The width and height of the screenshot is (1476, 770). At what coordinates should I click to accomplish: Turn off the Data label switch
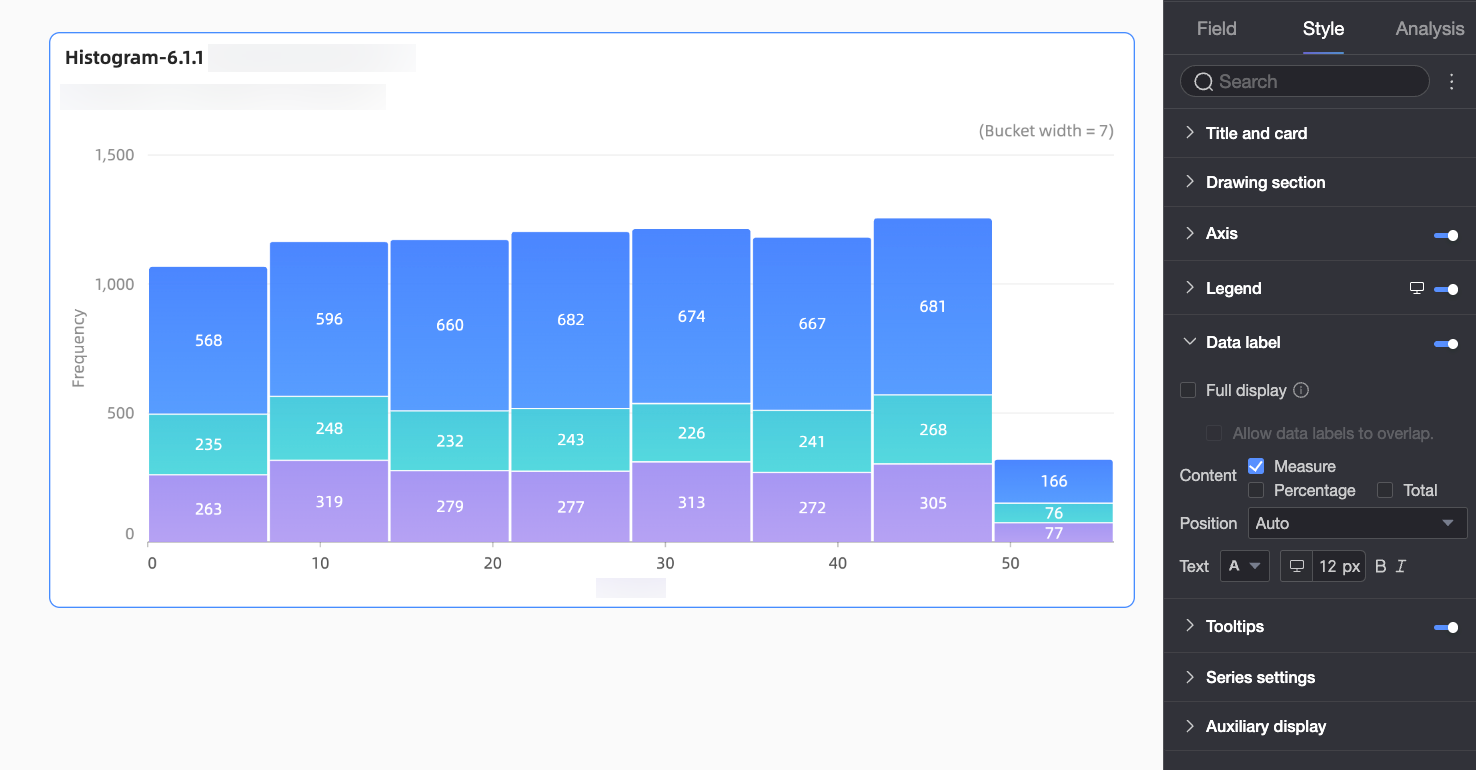coord(1446,344)
